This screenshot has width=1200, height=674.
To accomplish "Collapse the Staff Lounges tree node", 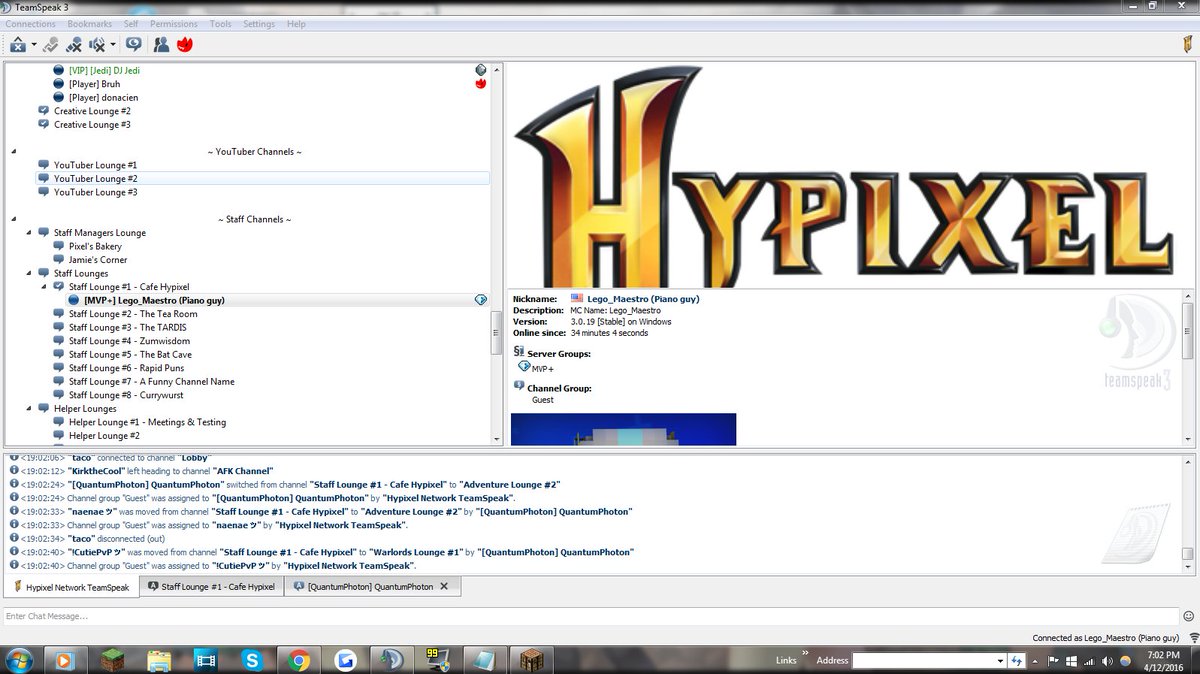I will click(x=29, y=274).
